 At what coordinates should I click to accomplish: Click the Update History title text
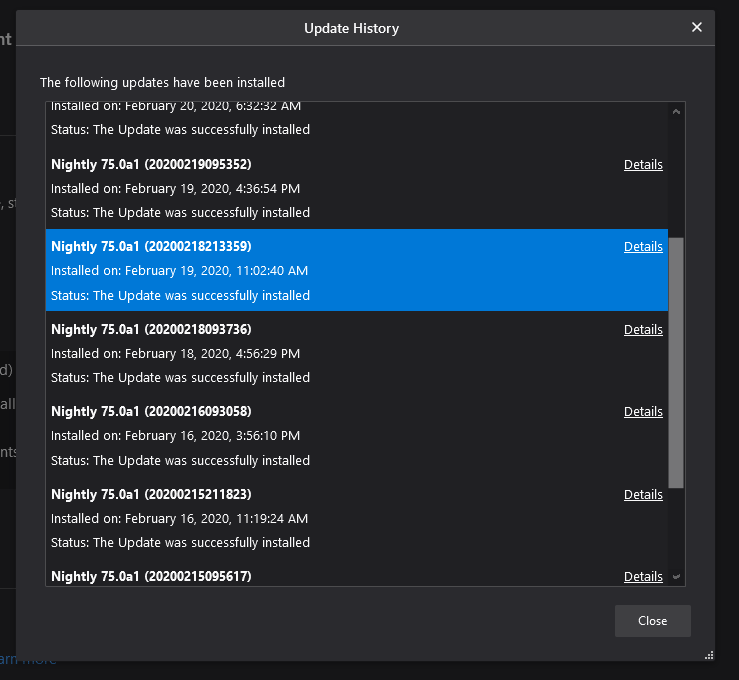tap(352, 28)
